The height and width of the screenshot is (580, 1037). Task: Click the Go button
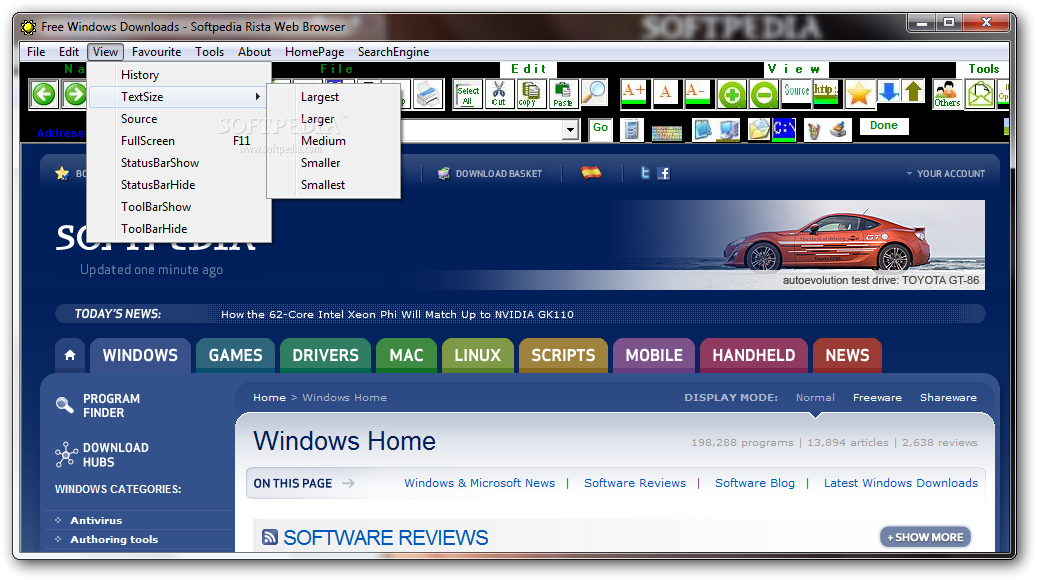601,129
